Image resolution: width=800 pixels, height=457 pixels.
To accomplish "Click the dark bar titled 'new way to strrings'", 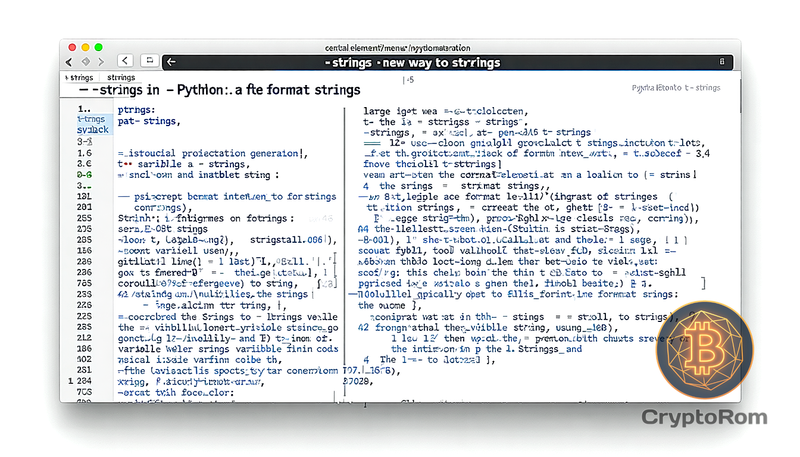I will coord(448,62).
